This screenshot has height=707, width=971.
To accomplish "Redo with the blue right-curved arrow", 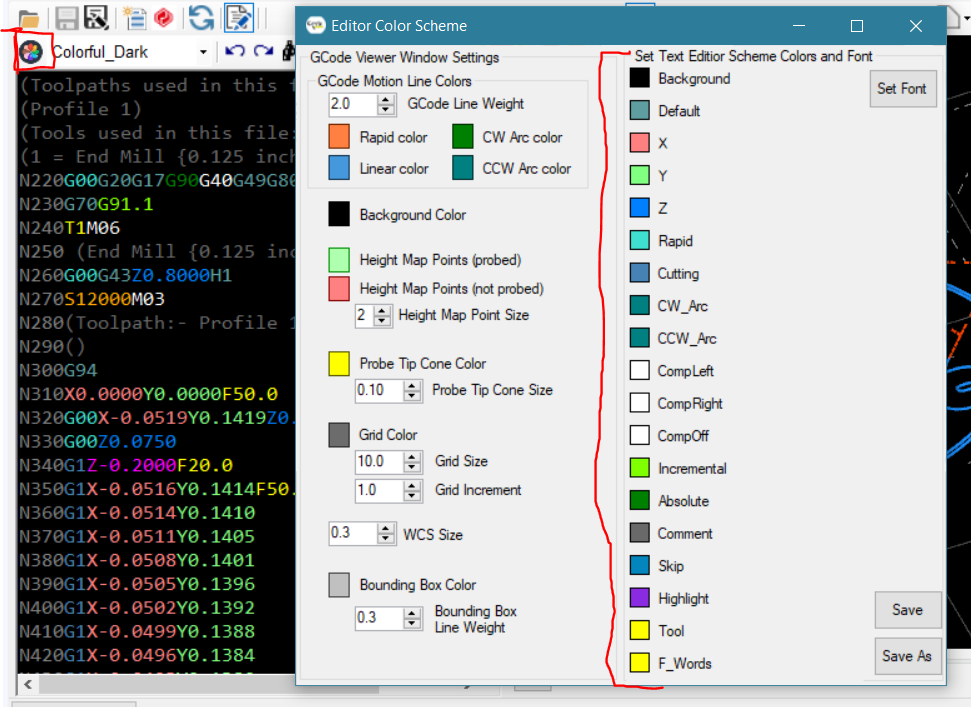I will click(263, 51).
